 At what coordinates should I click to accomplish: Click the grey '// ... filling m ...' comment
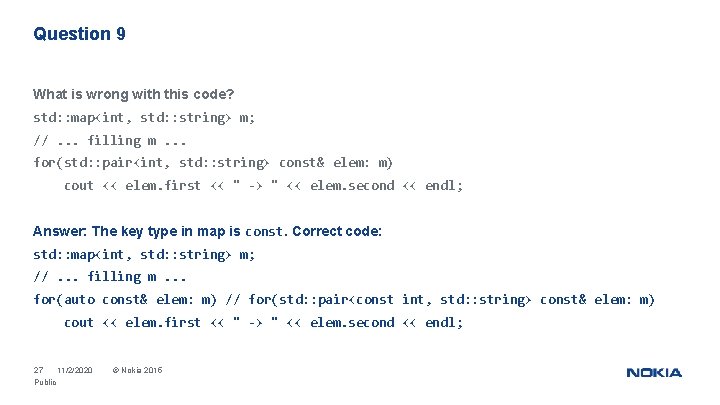(110, 141)
